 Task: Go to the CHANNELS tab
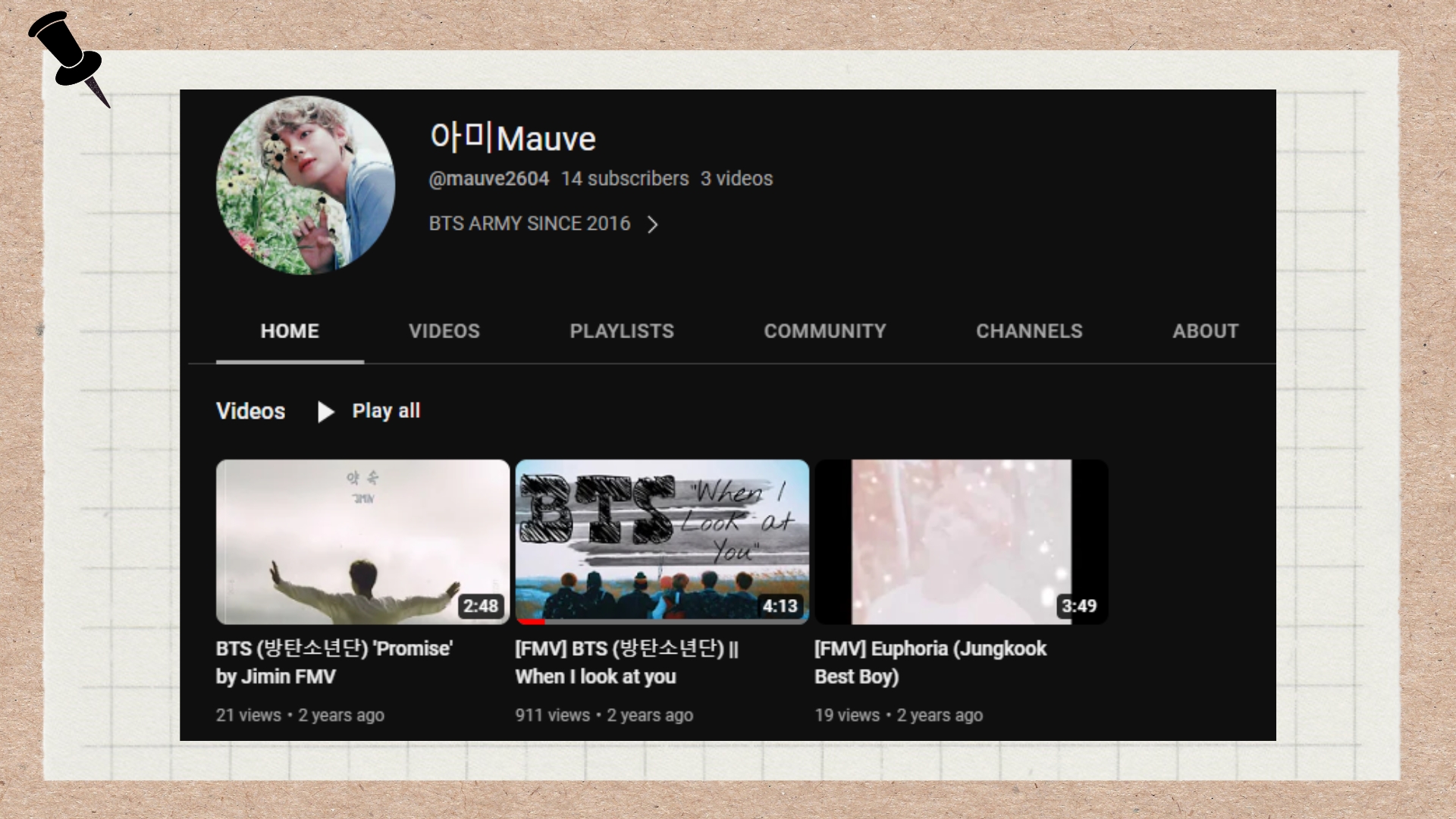1029,331
